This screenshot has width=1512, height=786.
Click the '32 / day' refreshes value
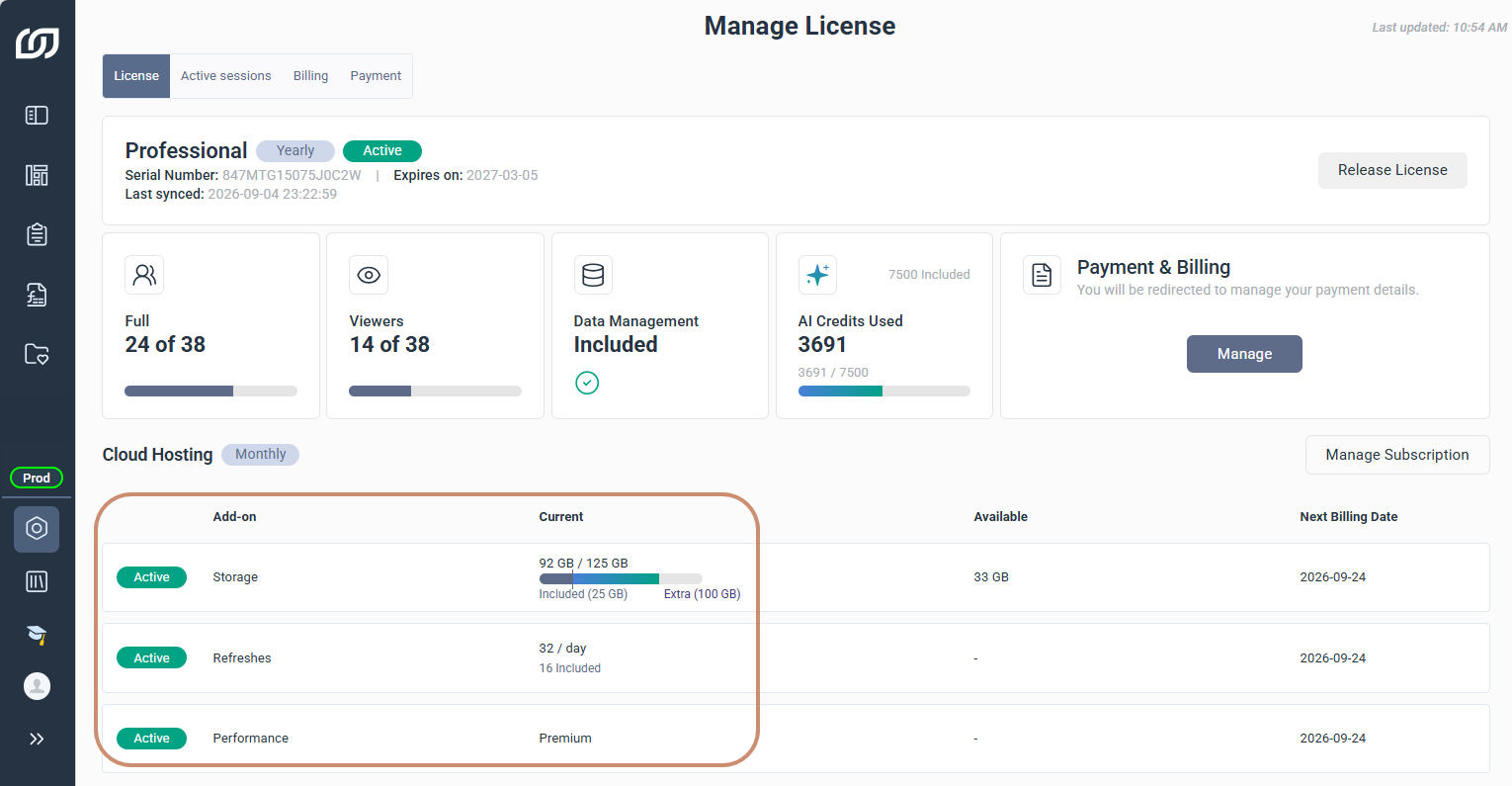562,649
